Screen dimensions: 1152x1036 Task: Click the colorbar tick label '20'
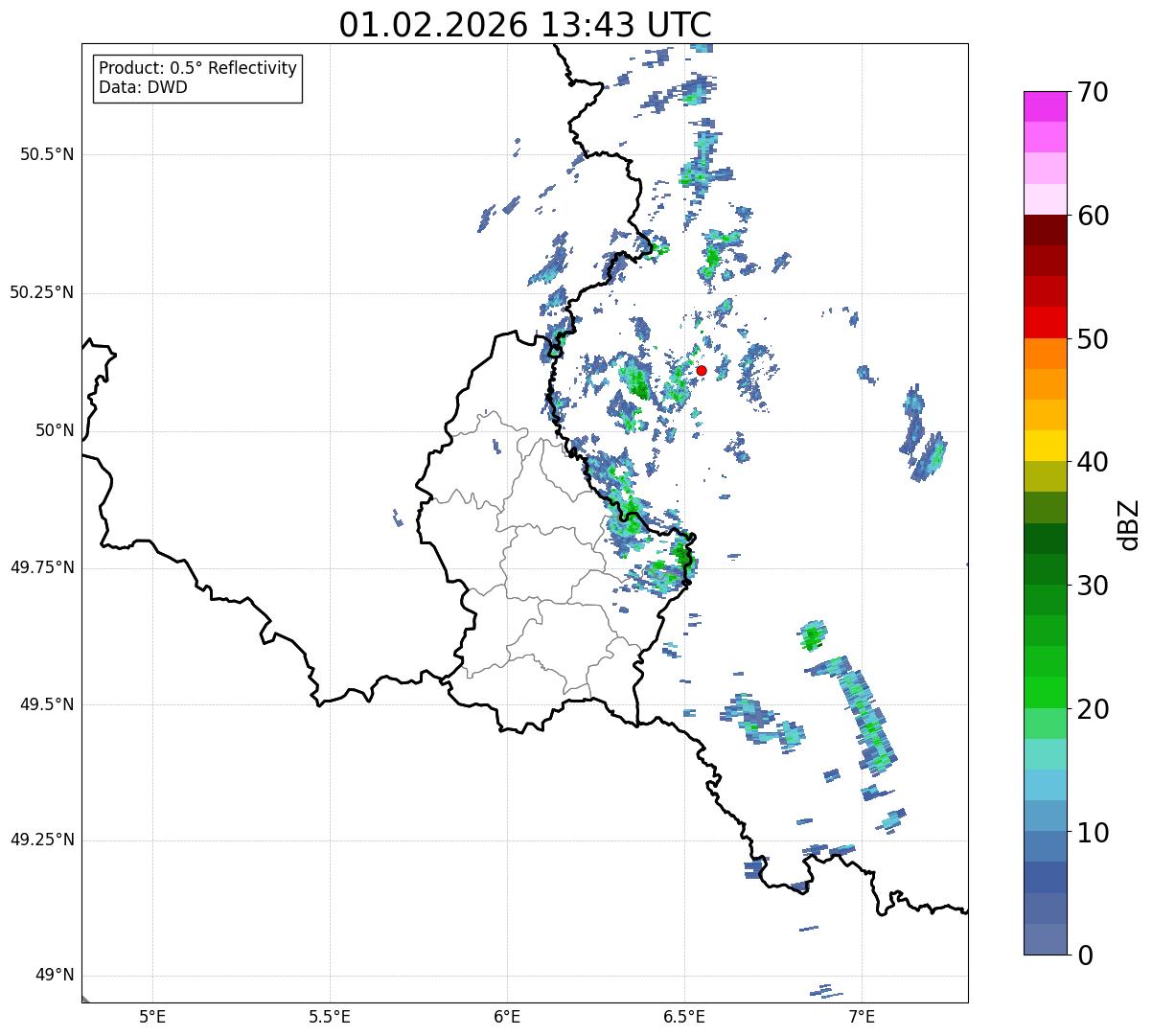pos(1093,709)
